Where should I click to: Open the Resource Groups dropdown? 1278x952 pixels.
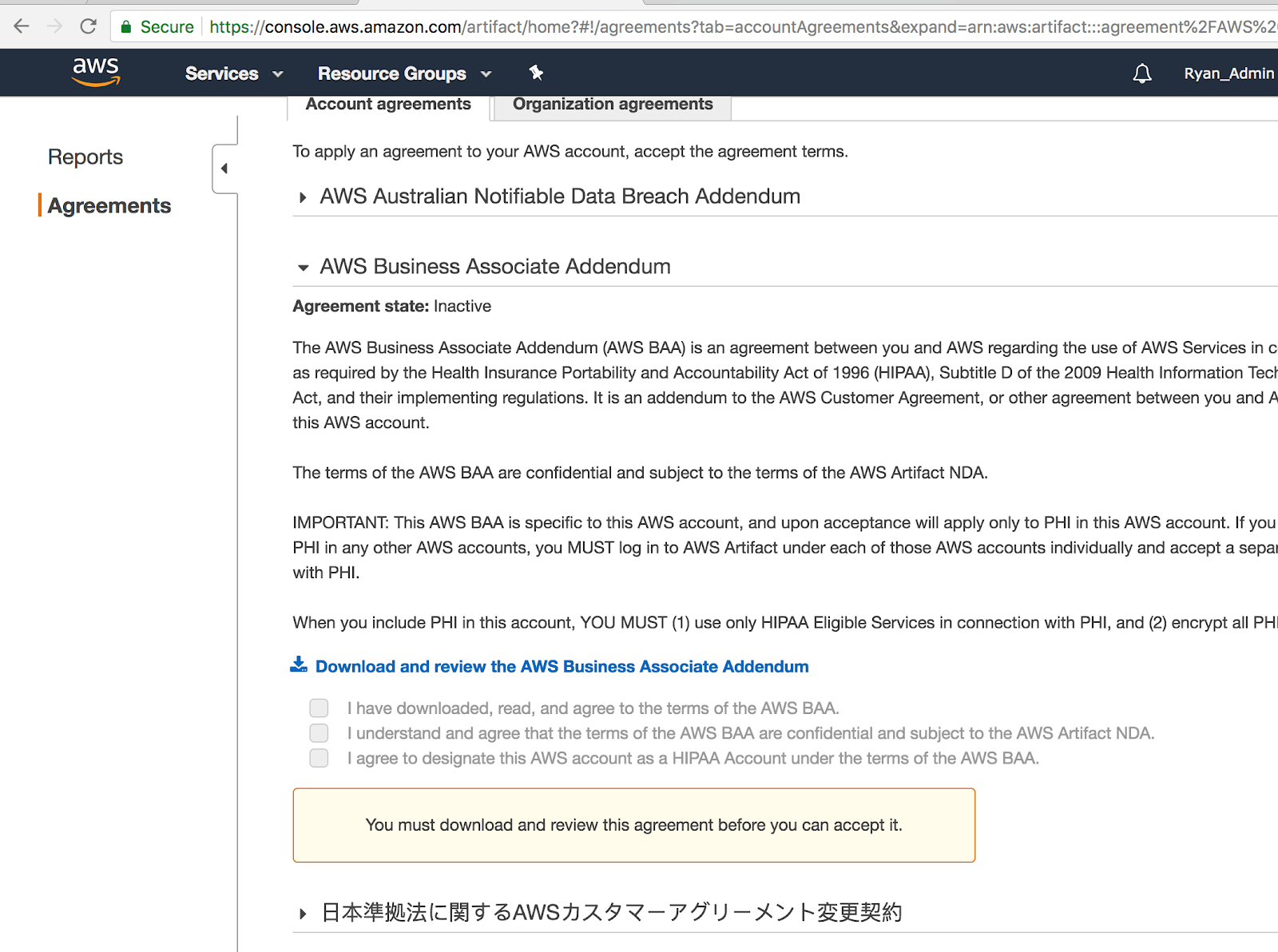coord(404,73)
